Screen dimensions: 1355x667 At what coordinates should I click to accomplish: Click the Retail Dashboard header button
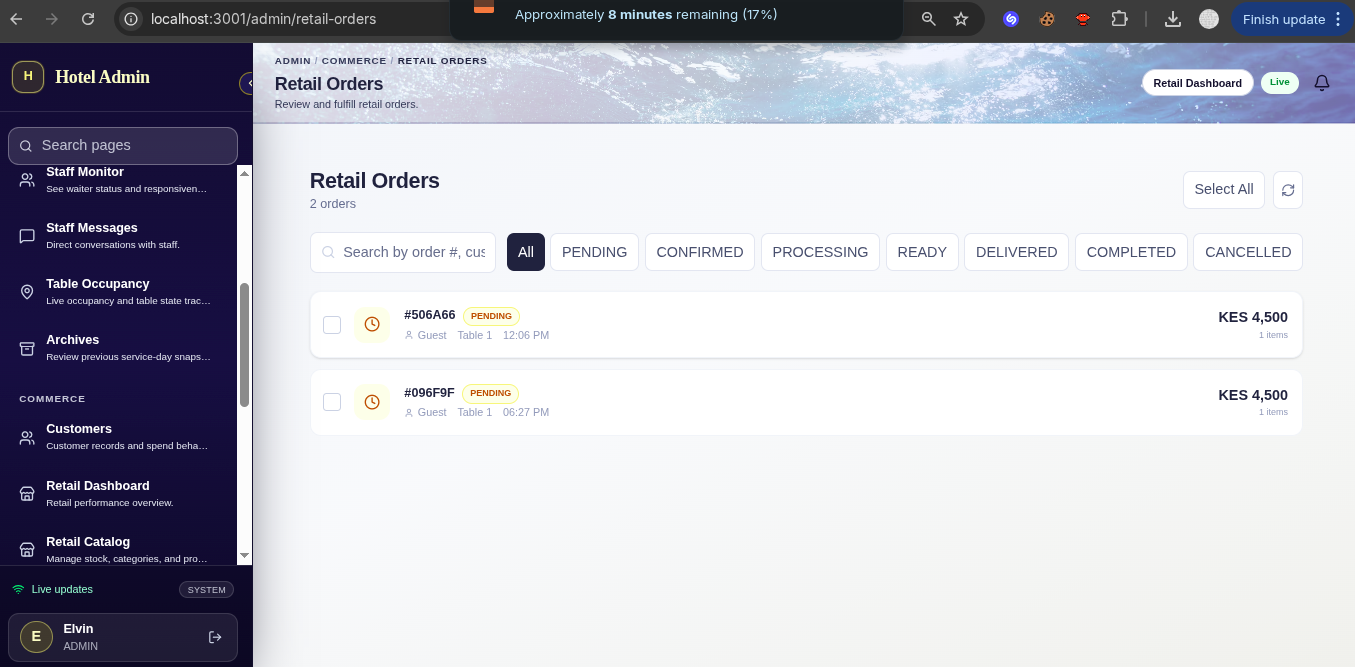pos(1197,83)
